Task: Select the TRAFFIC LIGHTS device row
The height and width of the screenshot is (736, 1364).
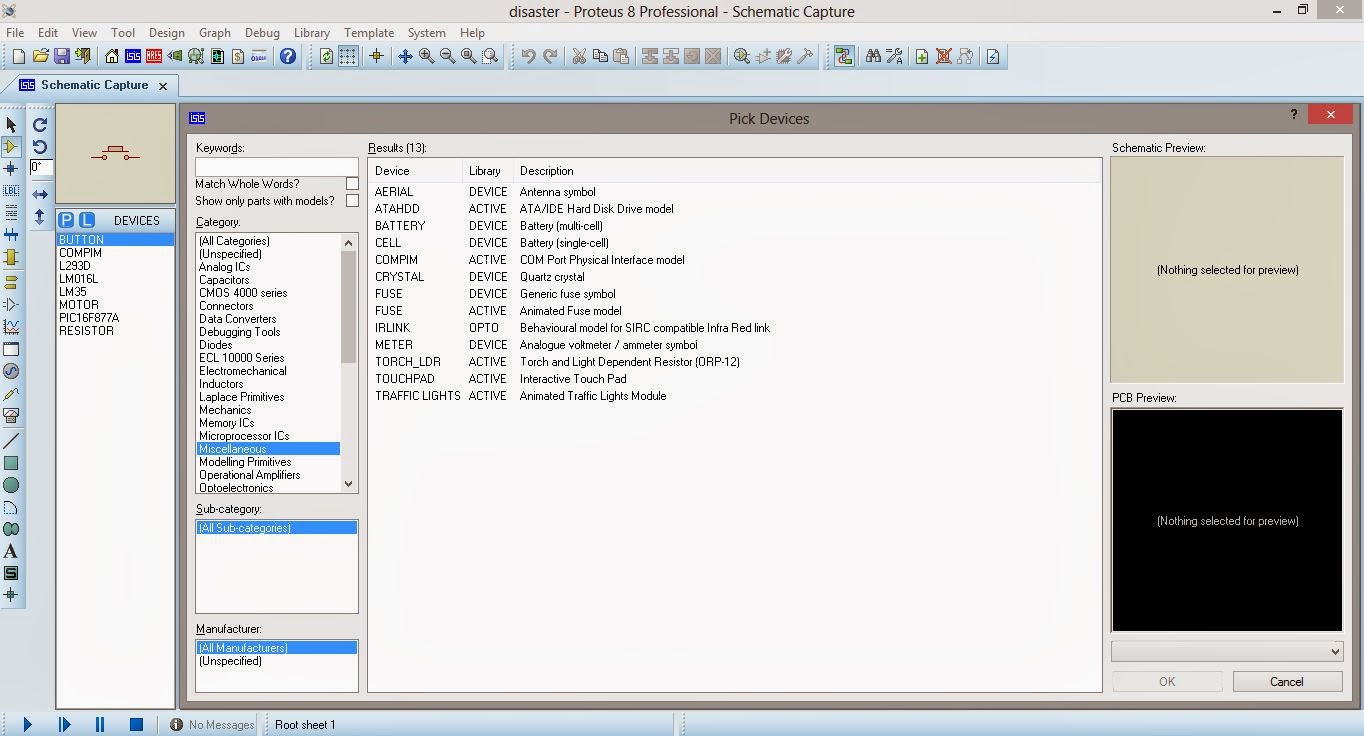Action: 735,396
